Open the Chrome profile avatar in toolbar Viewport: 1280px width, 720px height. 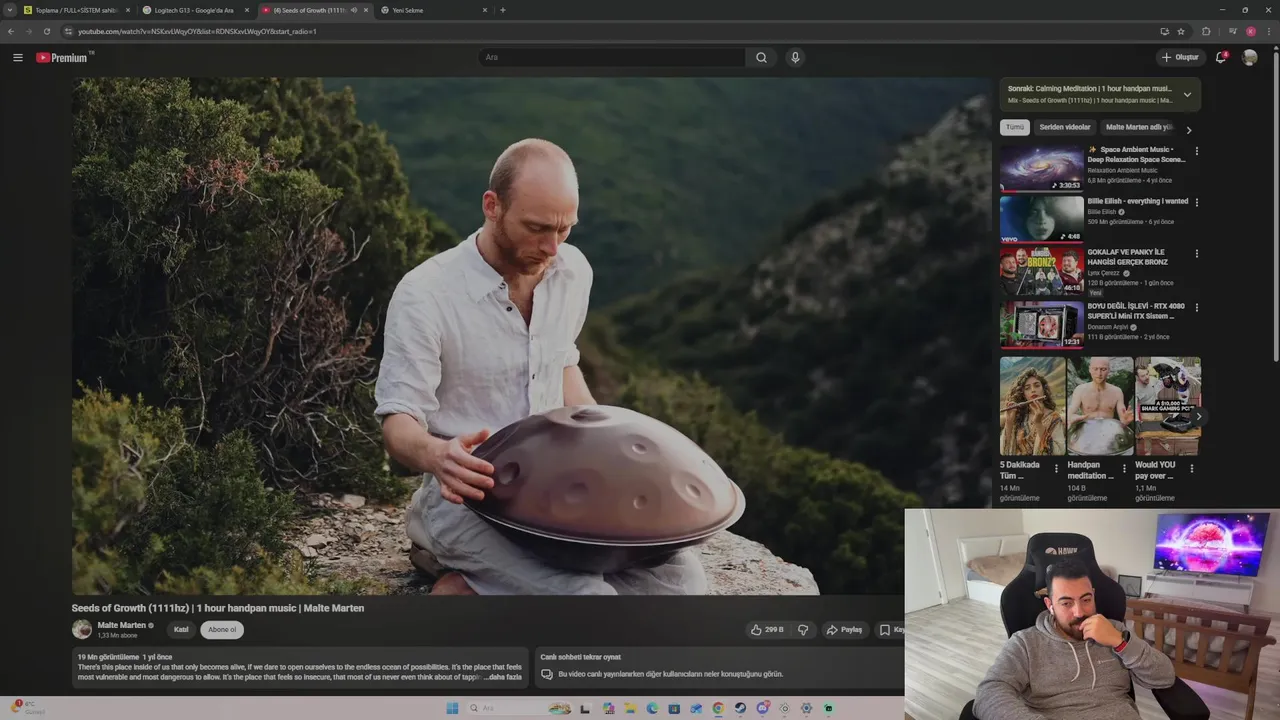(1250, 31)
